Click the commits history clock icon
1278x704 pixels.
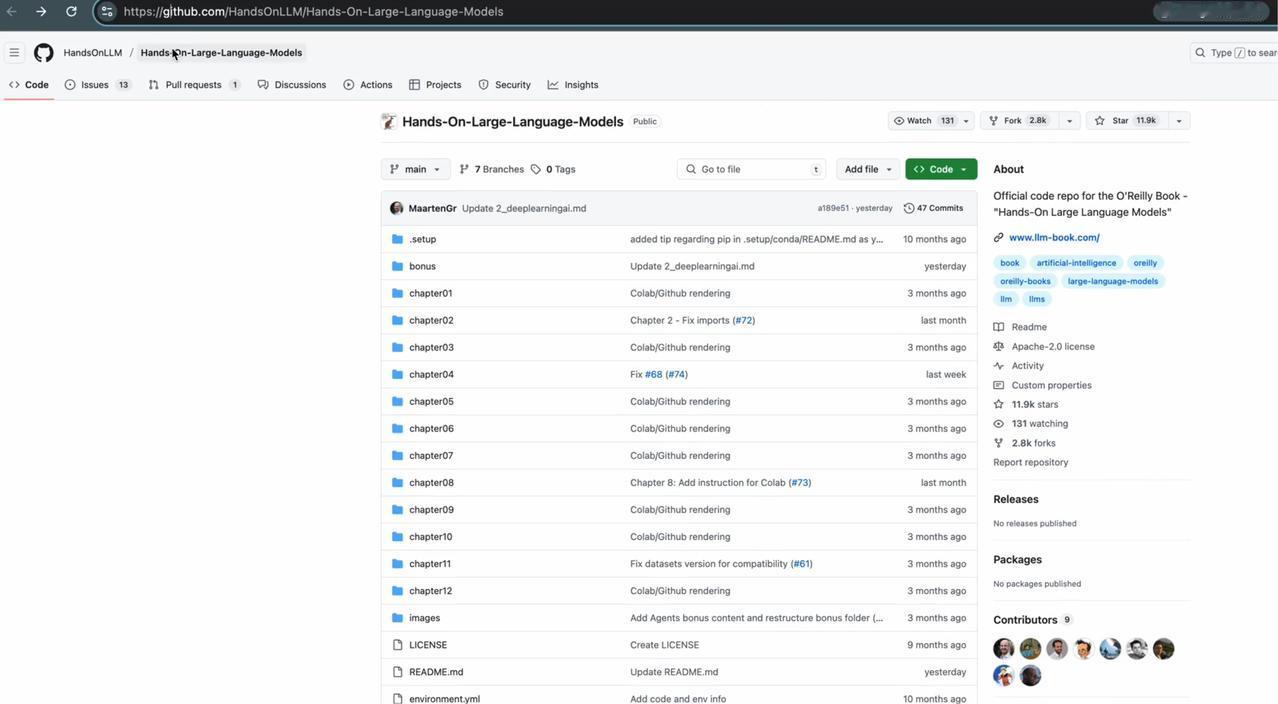[x=908, y=208]
